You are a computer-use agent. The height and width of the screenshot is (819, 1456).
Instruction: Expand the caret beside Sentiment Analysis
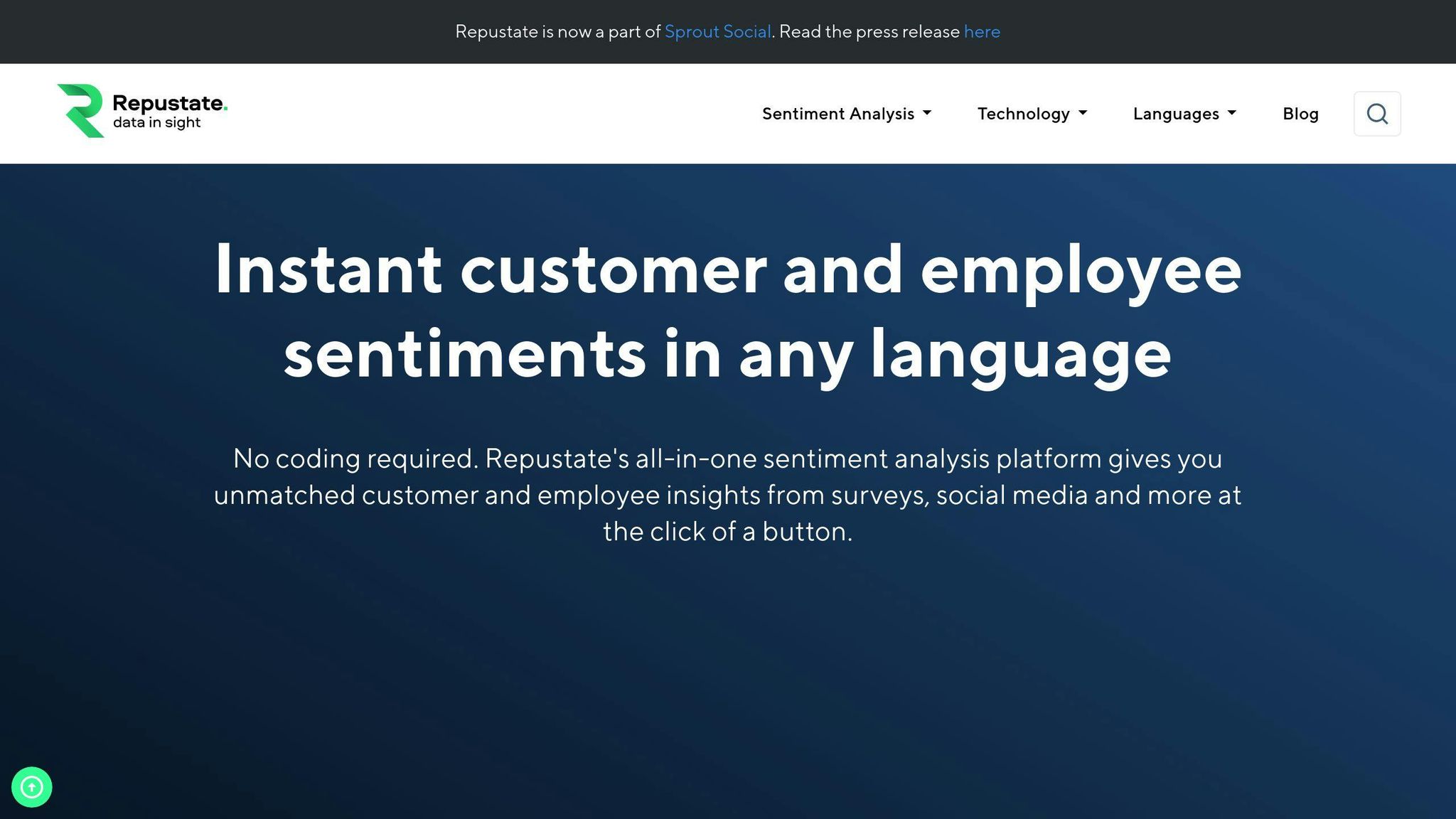point(927,113)
